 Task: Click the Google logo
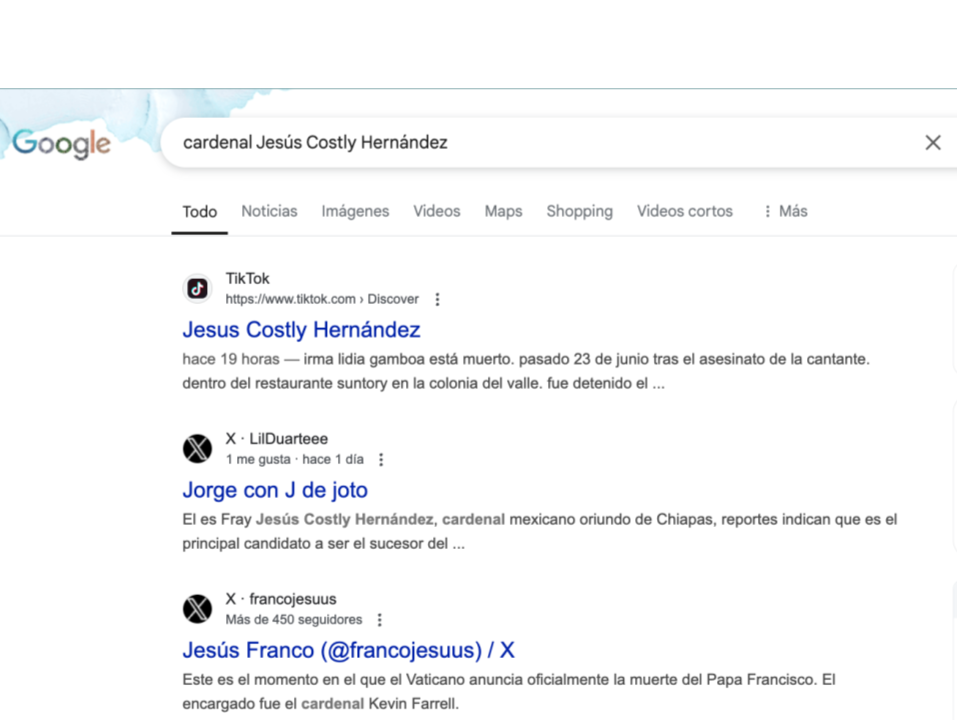click(x=61, y=143)
